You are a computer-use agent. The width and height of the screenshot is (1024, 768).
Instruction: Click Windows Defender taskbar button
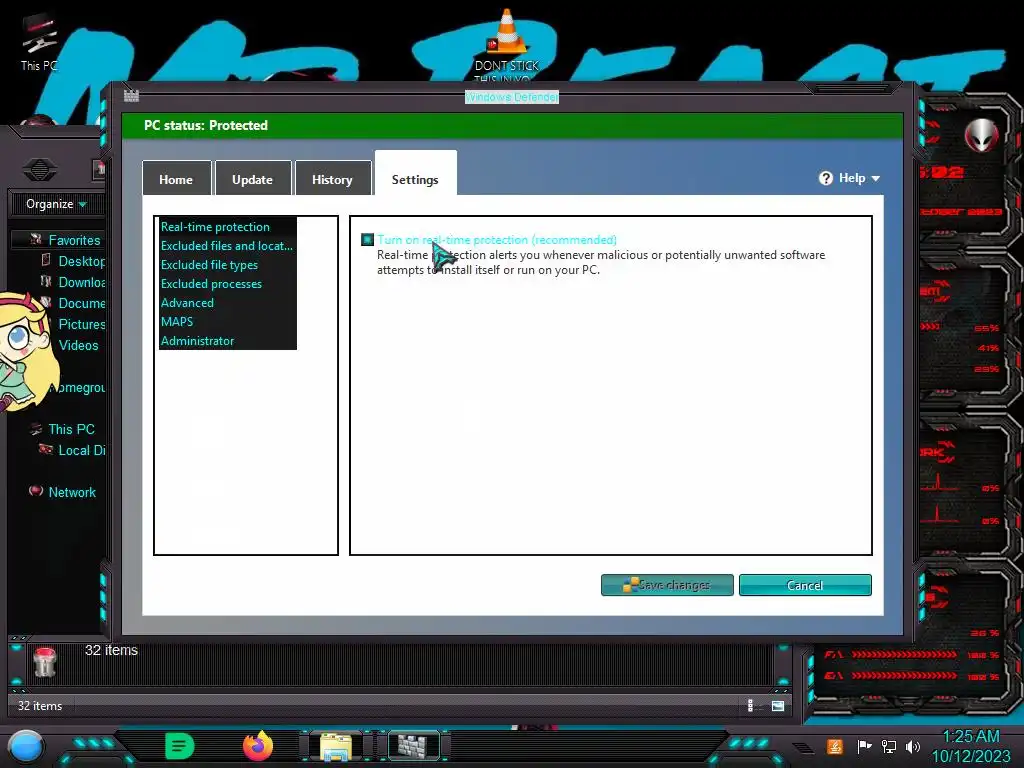tap(414, 746)
